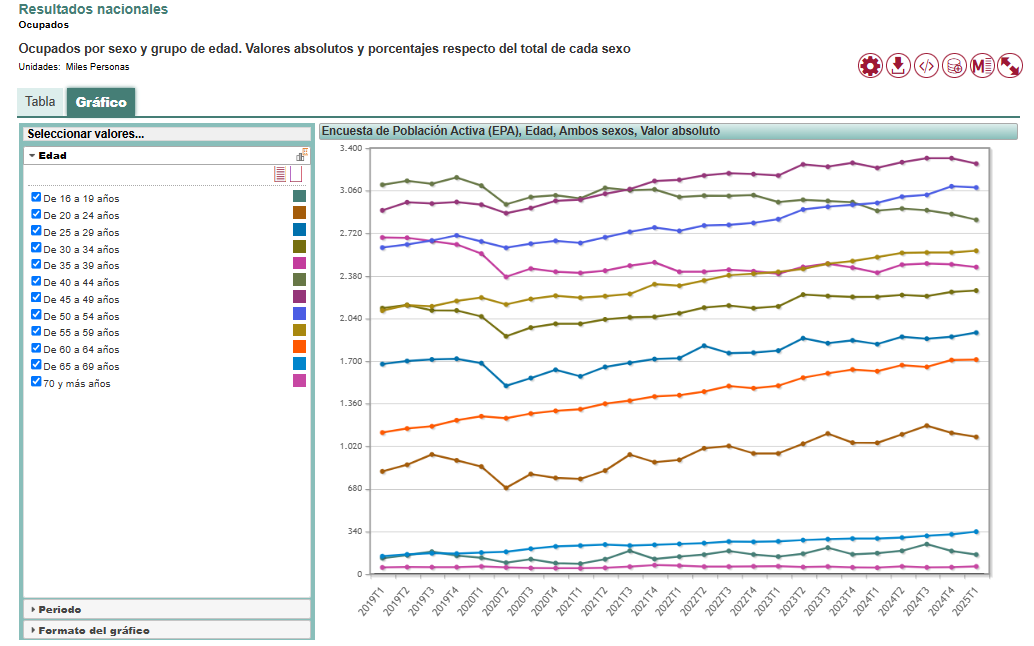Image resolution: width=1034 pixels, height=646 pixels.
Task: Click the Resultados nacionales heading link
Action: tap(93, 9)
